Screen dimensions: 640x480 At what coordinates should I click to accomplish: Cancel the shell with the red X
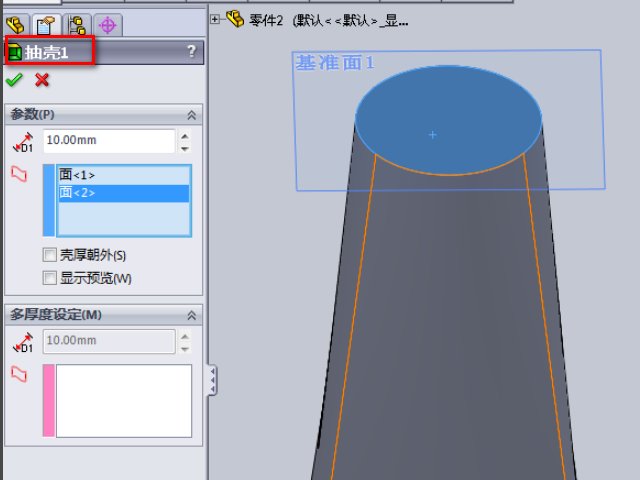coord(42,80)
